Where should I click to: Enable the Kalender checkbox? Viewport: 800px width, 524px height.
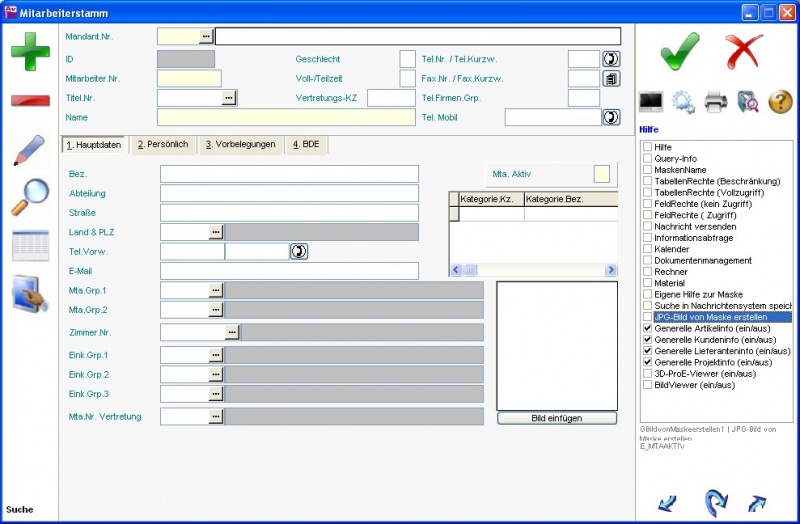pos(648,249)
